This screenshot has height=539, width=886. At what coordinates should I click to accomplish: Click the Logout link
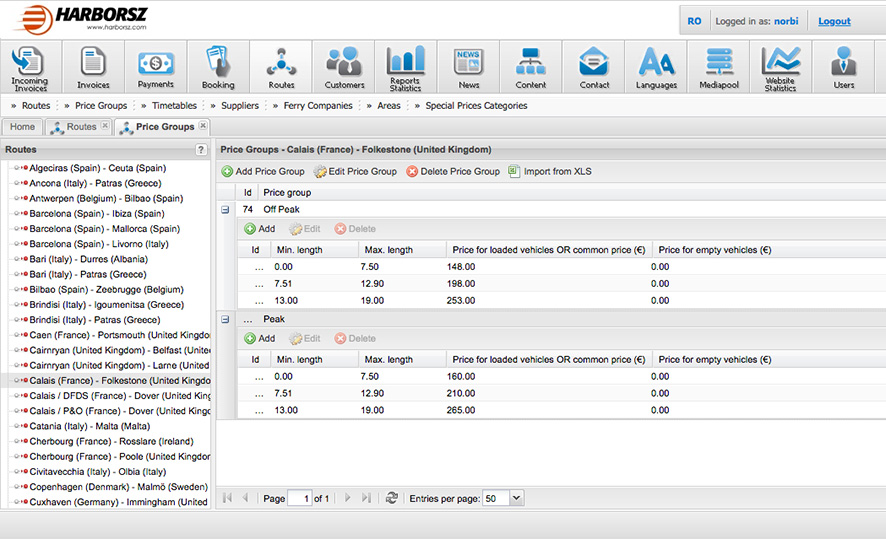pyautogui.click(x=834, y=21)
